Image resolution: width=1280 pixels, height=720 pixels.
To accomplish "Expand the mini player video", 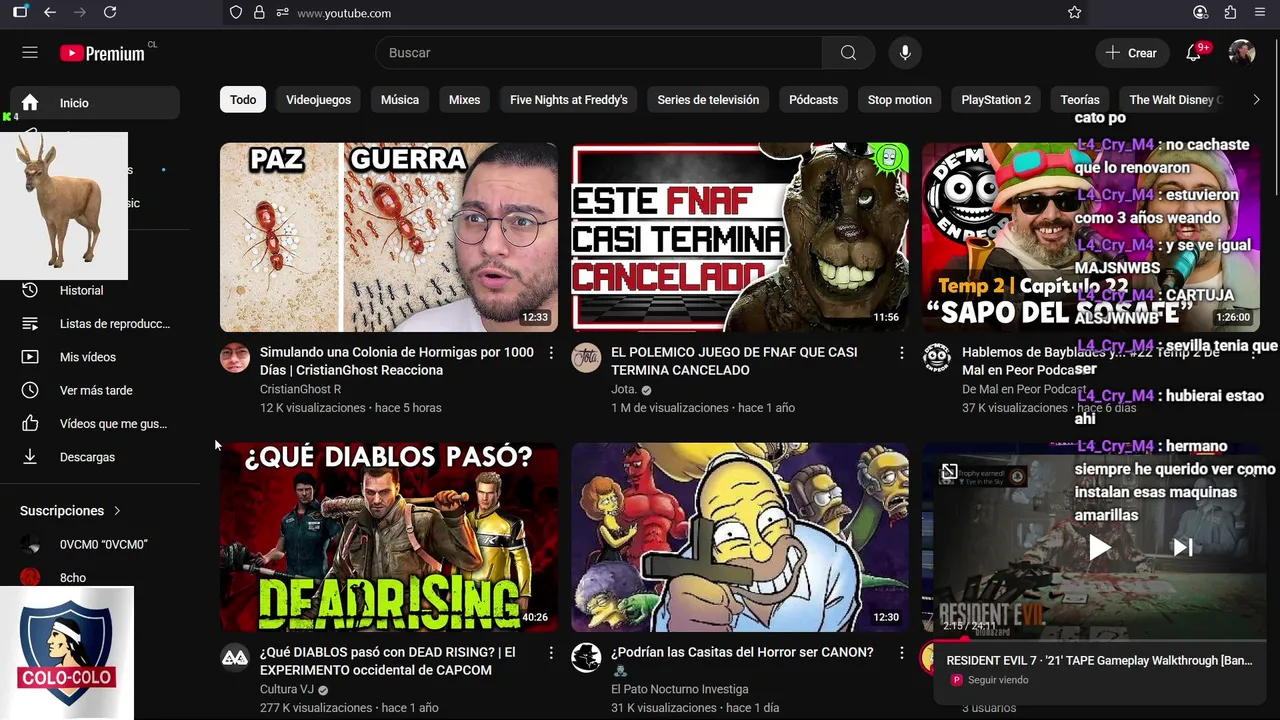I will (949, 472).
